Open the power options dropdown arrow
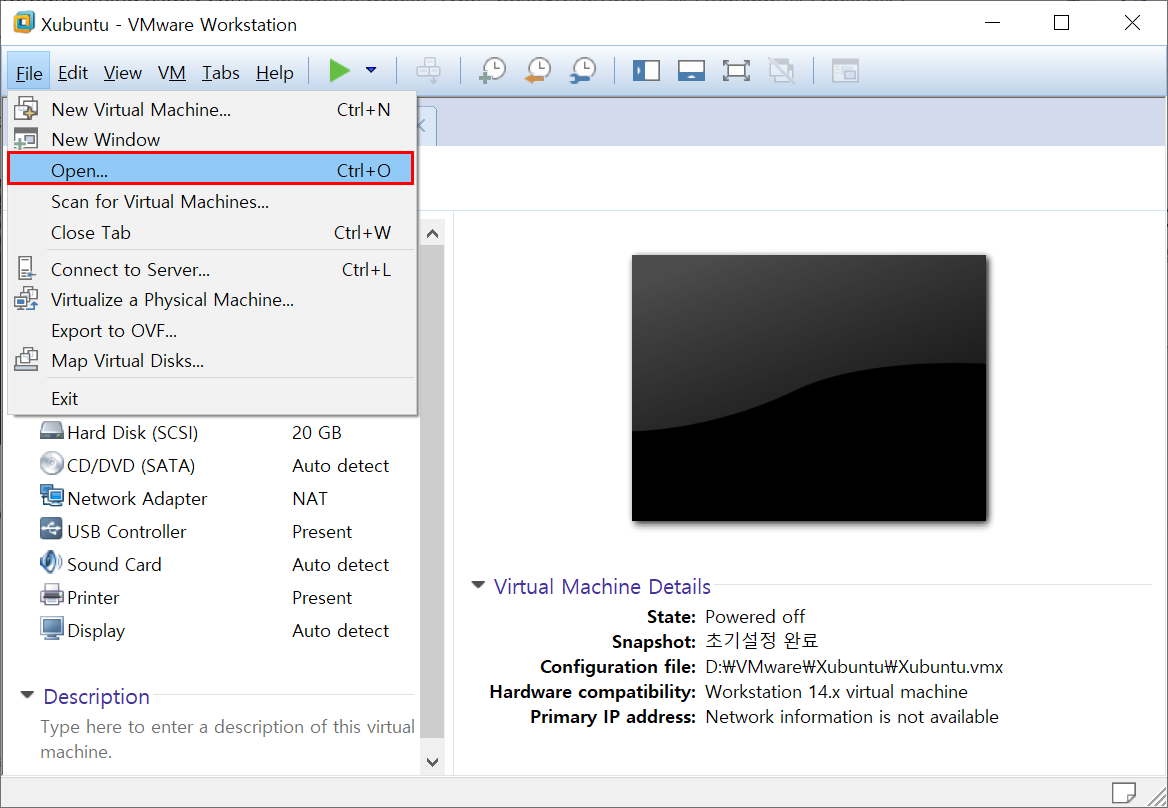 coord(371,71)
